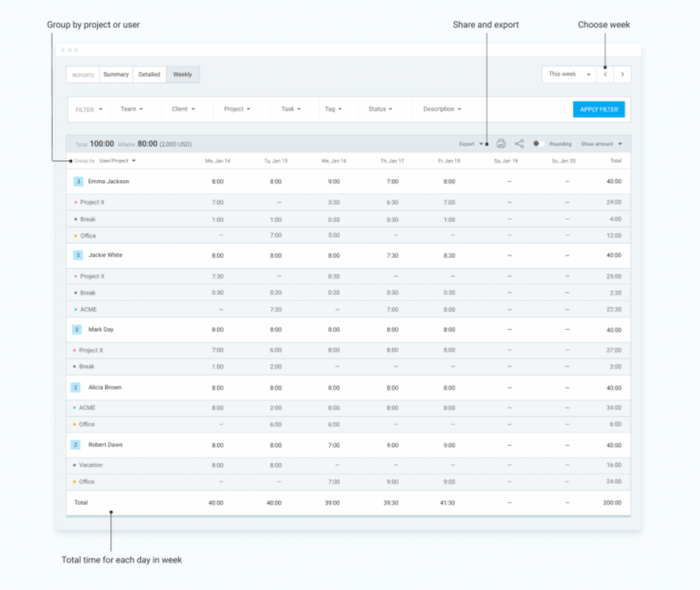The image size is (700, 590).
Task: Open the This week date dropdown
Action: pos(569,74)
